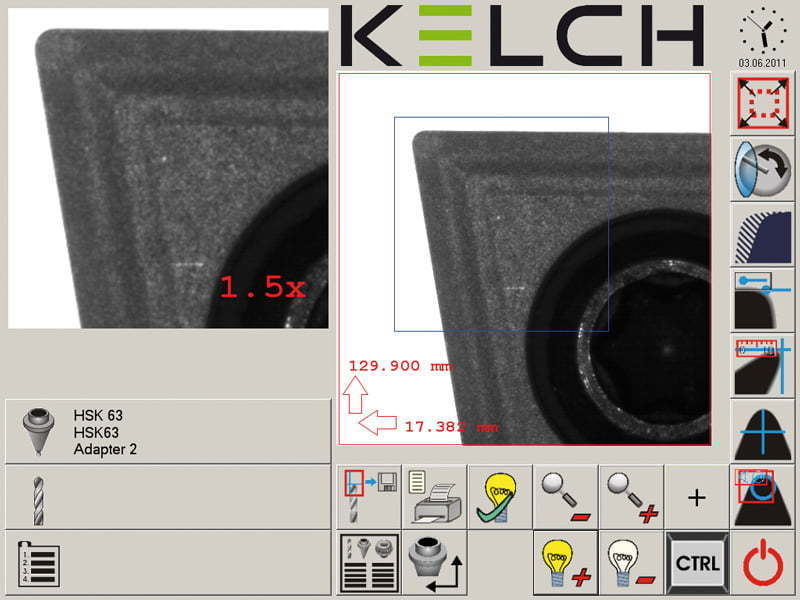Click the zoomed 1.5x camera preview image
This screenshot has width=800, height=600.
pyautogui.click(x=168, y=168)
